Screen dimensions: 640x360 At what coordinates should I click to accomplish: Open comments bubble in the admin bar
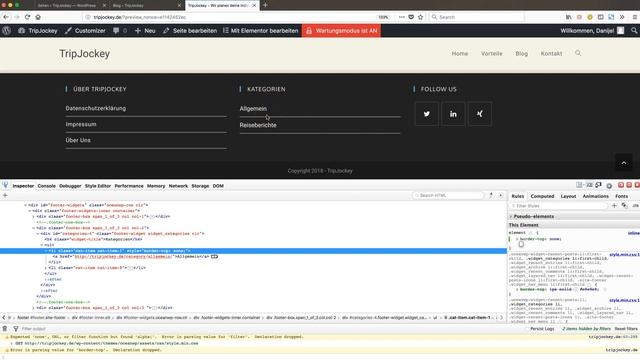point(120,31)
